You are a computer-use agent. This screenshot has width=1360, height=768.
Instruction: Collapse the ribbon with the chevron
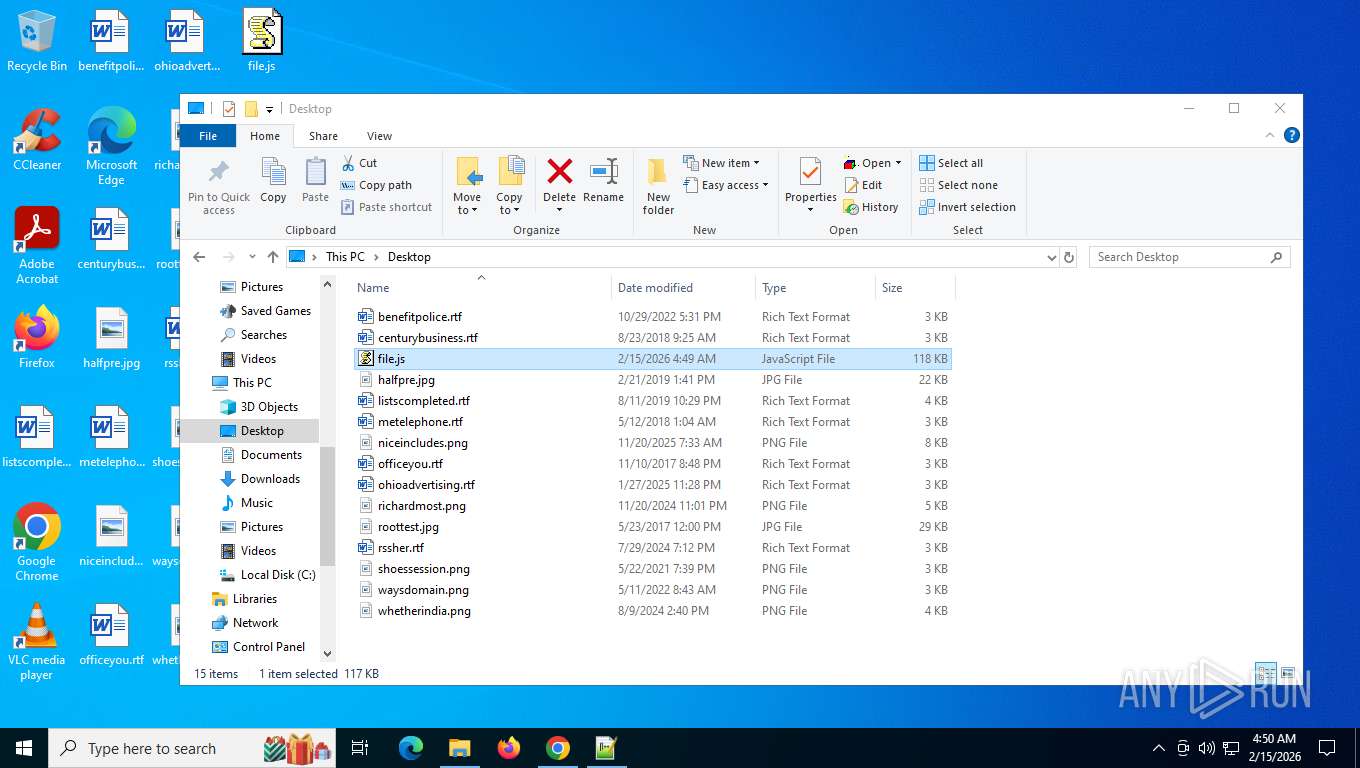coord(1271,135)
